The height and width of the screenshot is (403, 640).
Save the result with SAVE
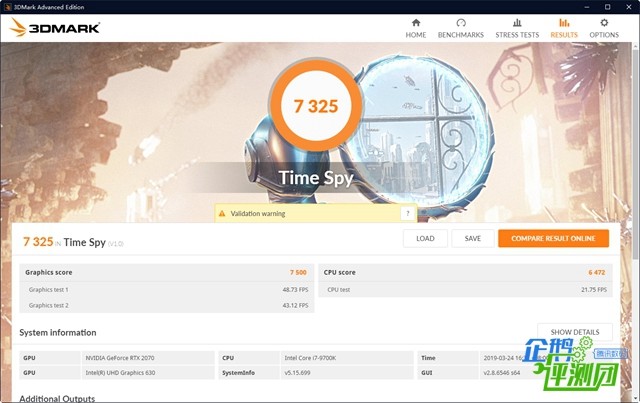[473, 238]
